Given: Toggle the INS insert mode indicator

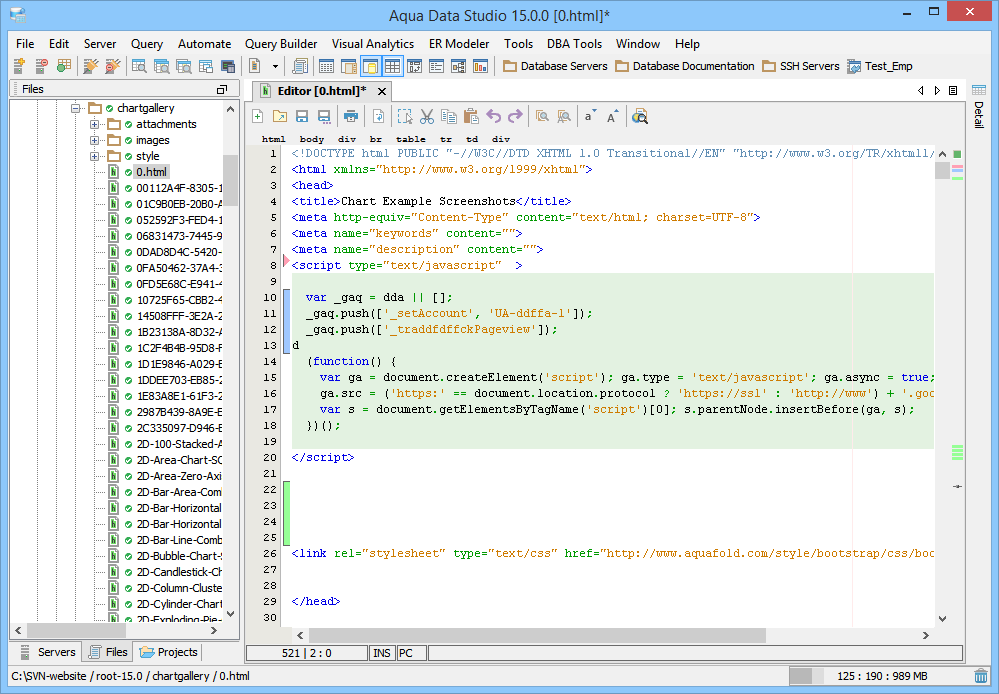Looking at the screenshot, I should pos(382,653).
